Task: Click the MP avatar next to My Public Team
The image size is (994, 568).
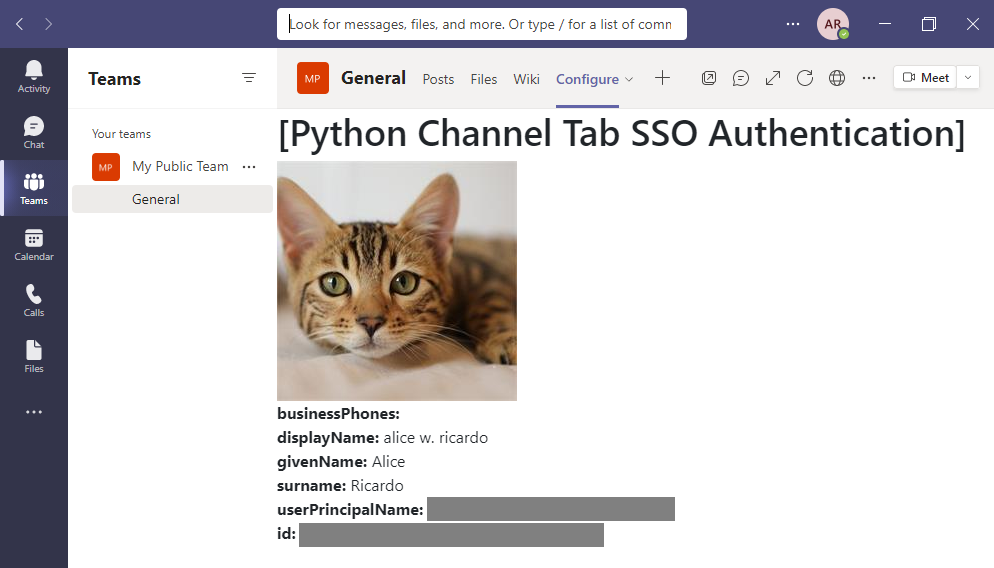Action: coord(106,167)
